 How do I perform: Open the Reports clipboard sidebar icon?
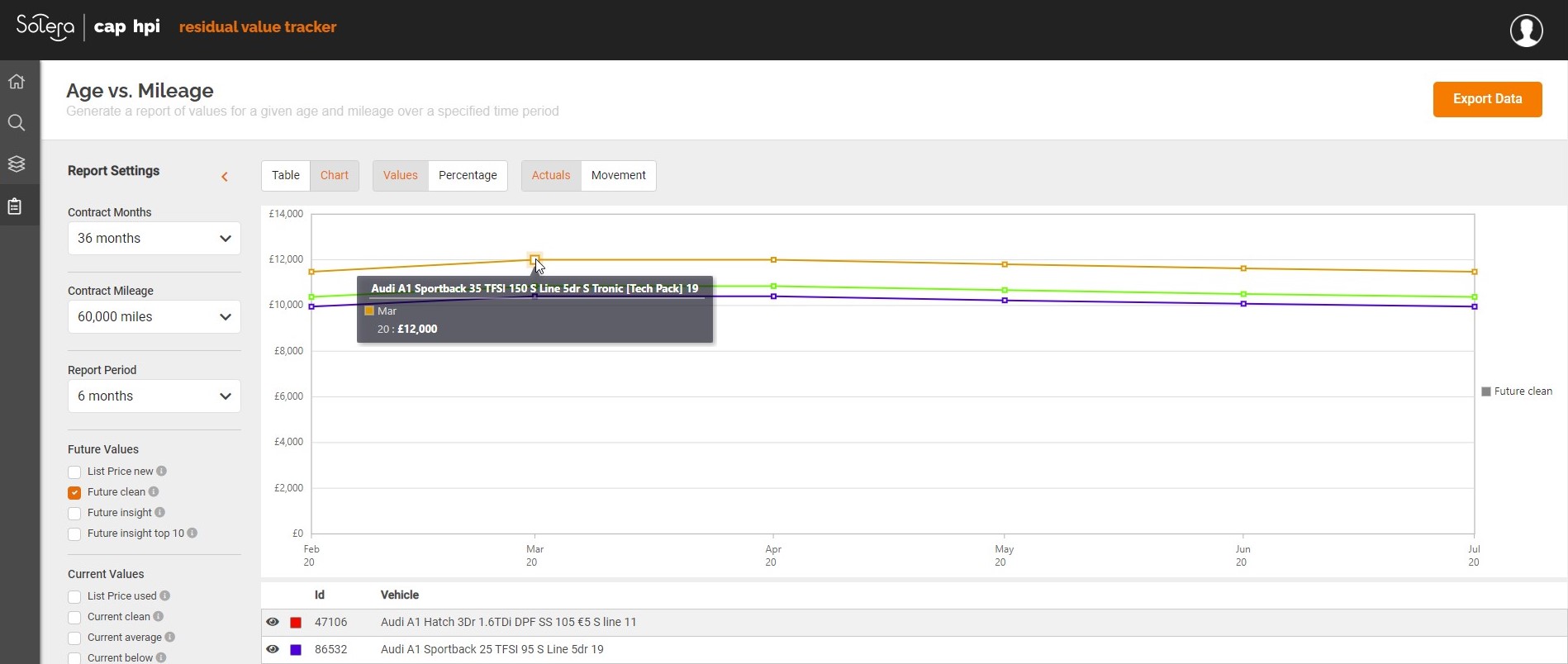(15, 206)
